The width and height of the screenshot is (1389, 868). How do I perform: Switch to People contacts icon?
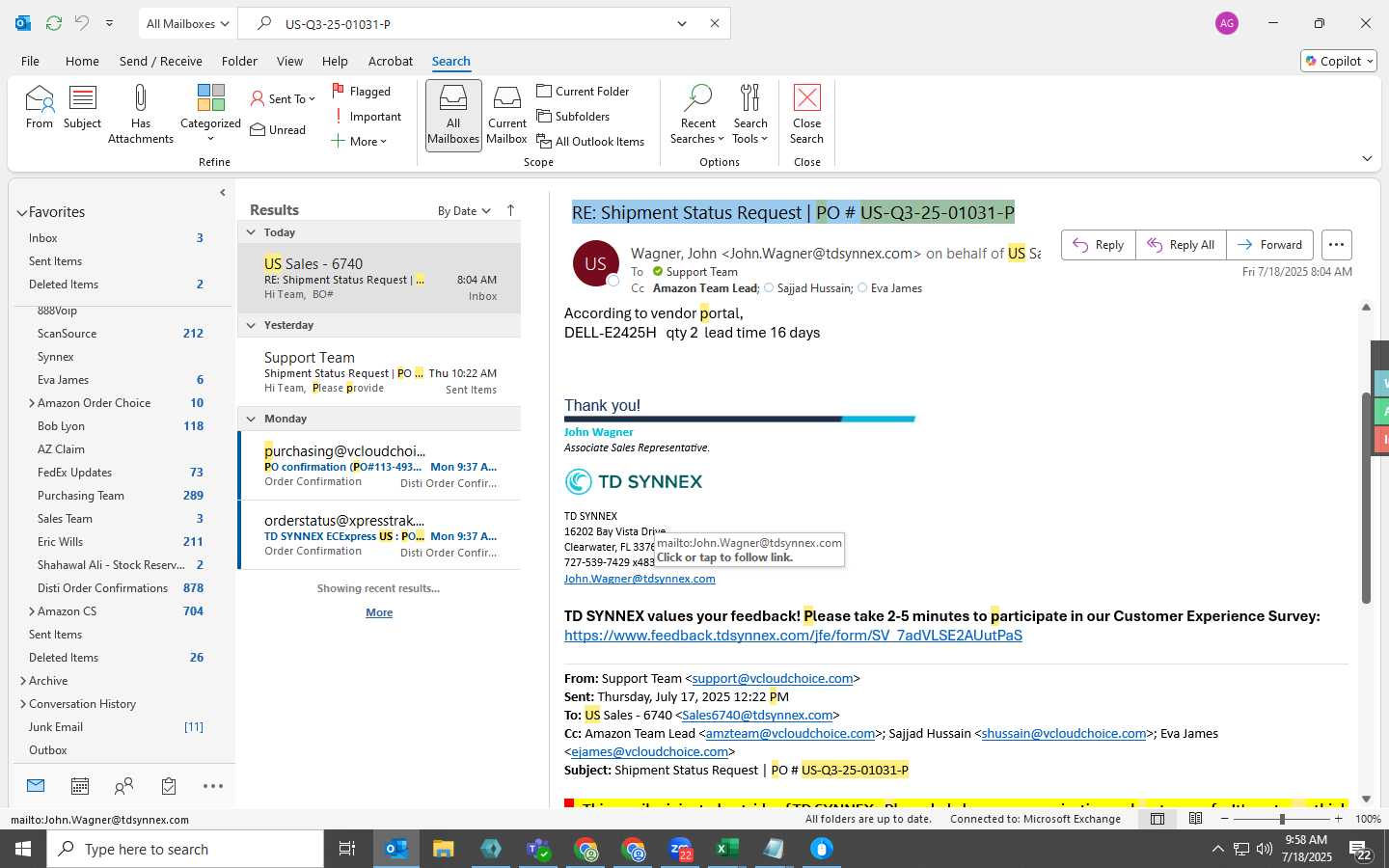pos(123,786)
